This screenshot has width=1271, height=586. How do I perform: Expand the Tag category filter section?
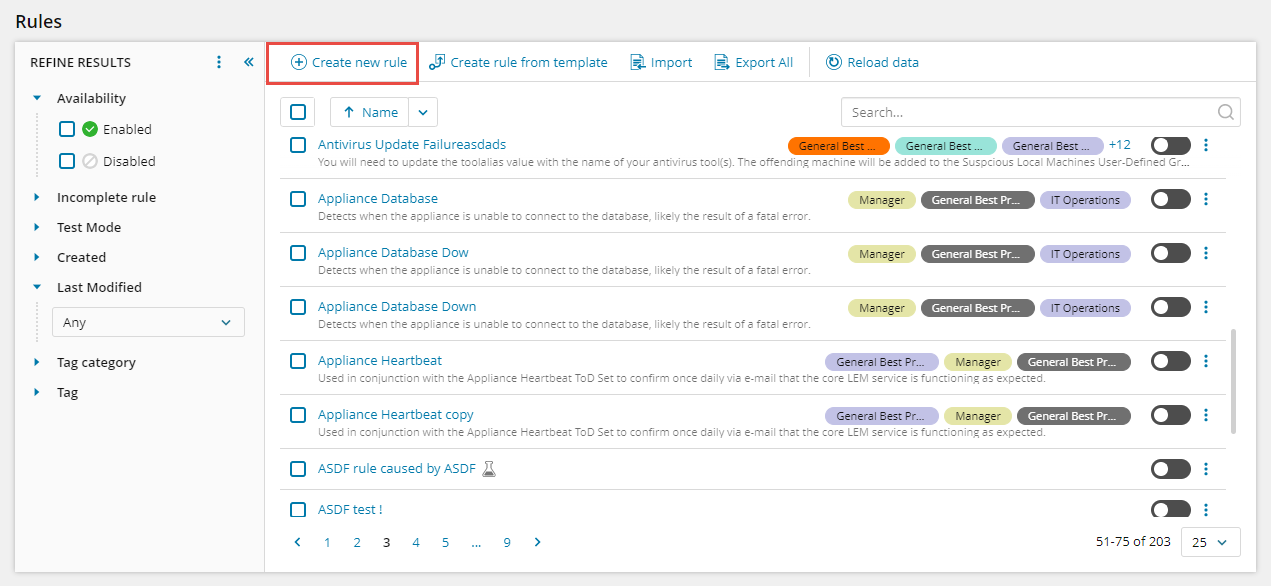point(37,363)
